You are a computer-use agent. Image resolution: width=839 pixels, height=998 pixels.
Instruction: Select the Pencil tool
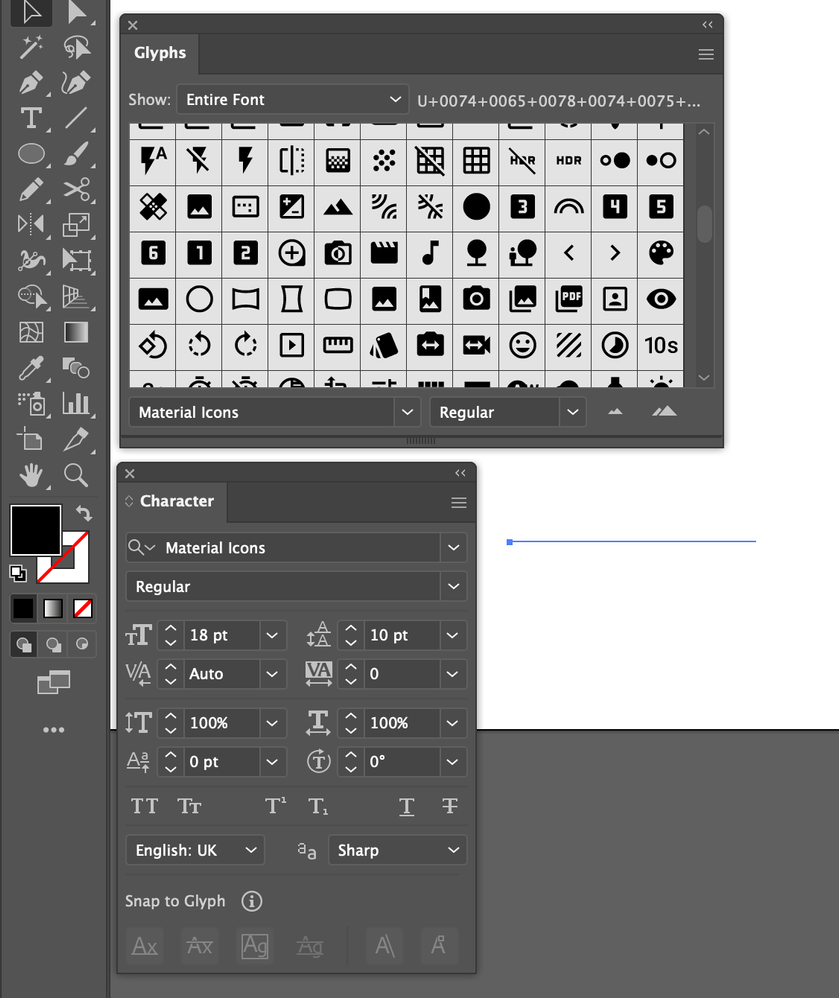31,190
